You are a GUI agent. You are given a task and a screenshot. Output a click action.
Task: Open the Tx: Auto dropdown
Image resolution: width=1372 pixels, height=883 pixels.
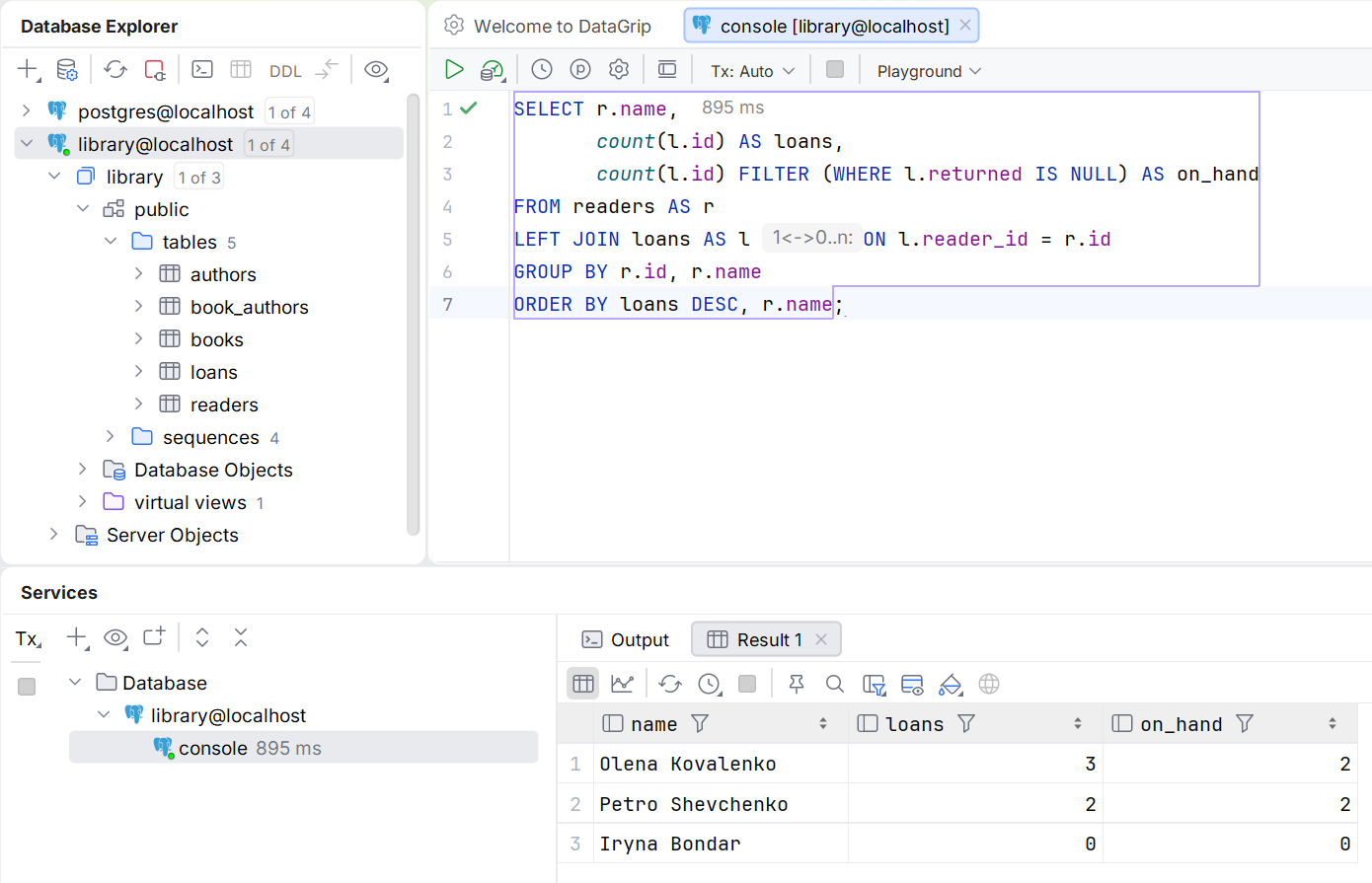pyautogui.click(x=752, y=71)
